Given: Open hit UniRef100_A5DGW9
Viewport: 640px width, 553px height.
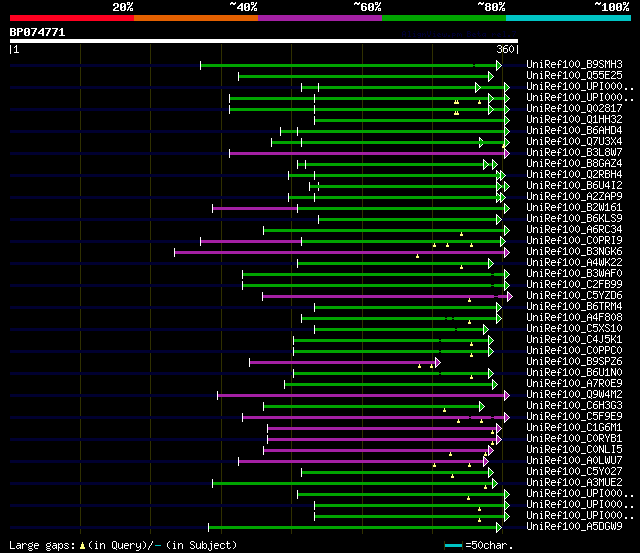Looking at the screenshot, I should 574,527.
